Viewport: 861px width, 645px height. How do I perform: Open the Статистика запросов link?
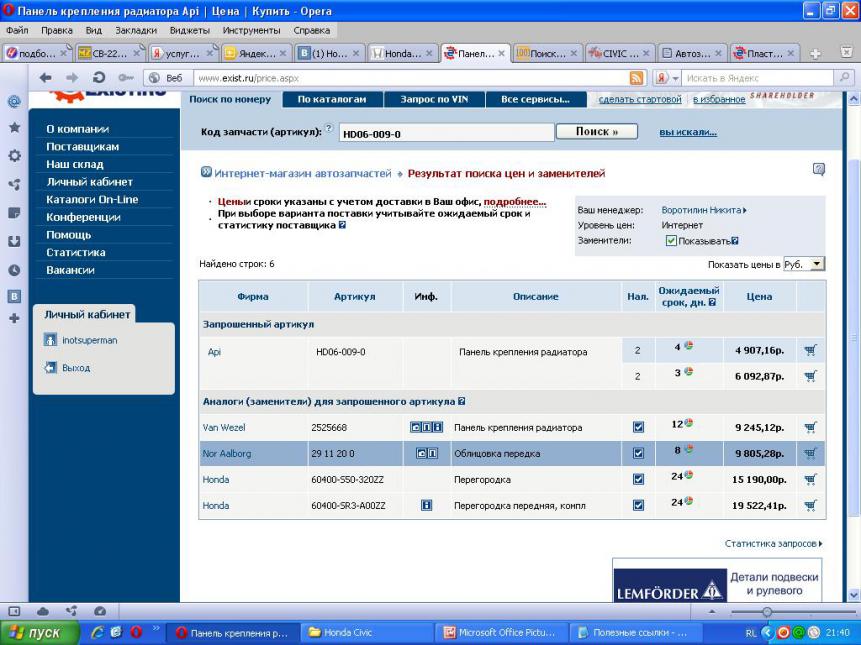(773, 543)
